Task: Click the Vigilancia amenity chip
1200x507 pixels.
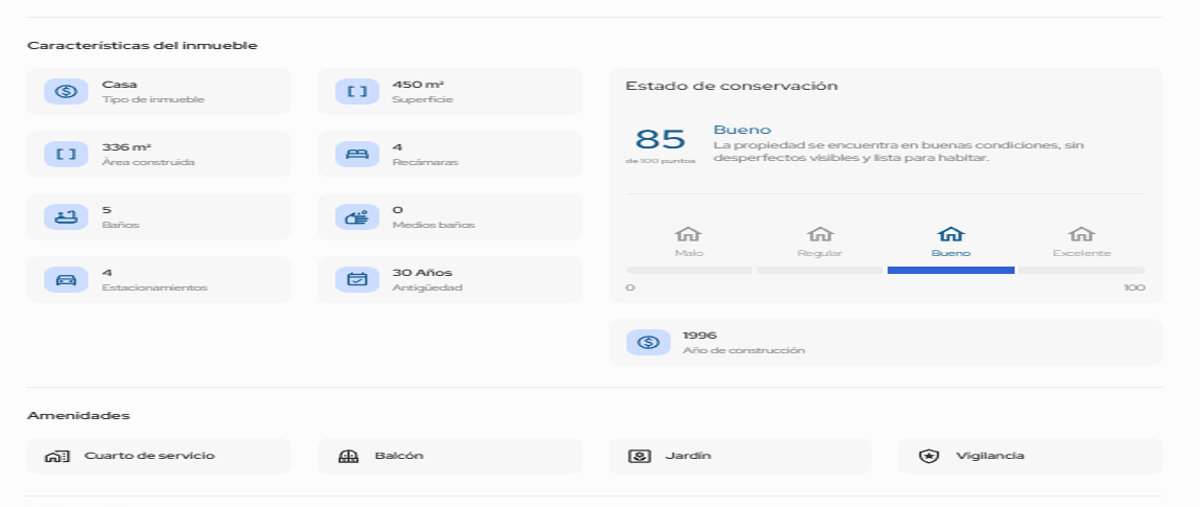Action: [1030, 456]
